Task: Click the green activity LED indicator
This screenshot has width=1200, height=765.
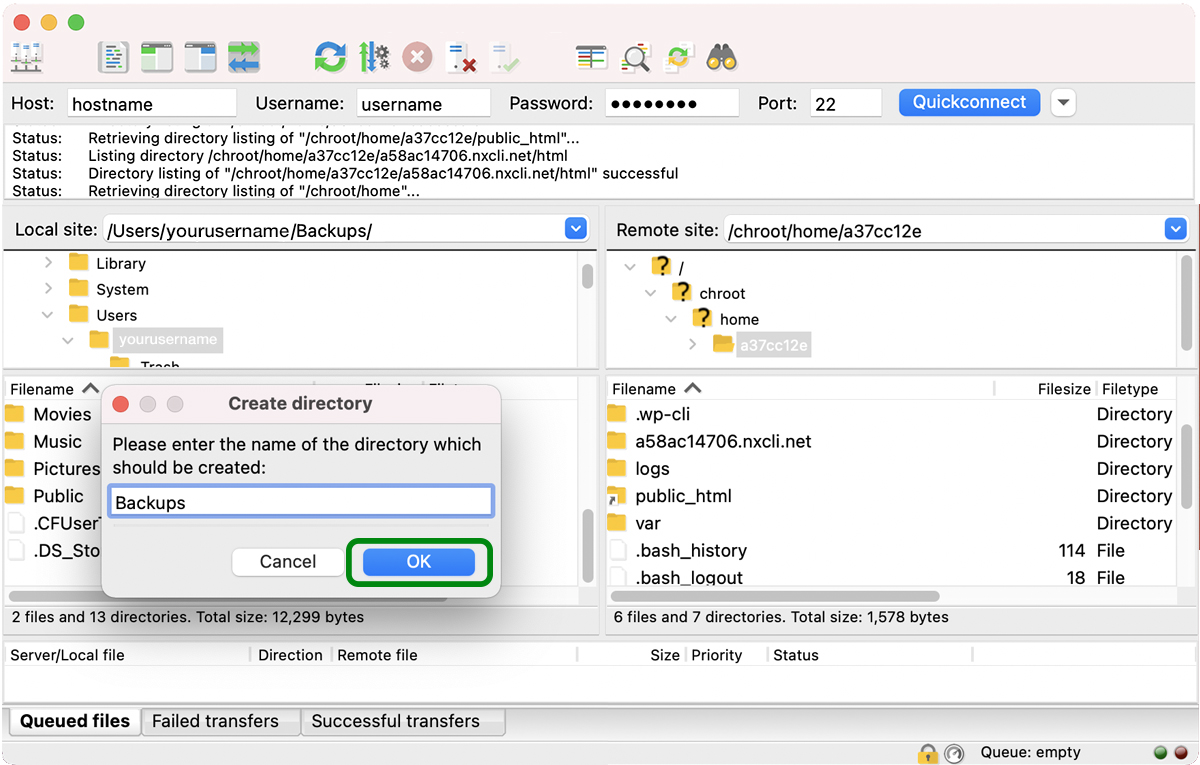Action: point(1161,752)
